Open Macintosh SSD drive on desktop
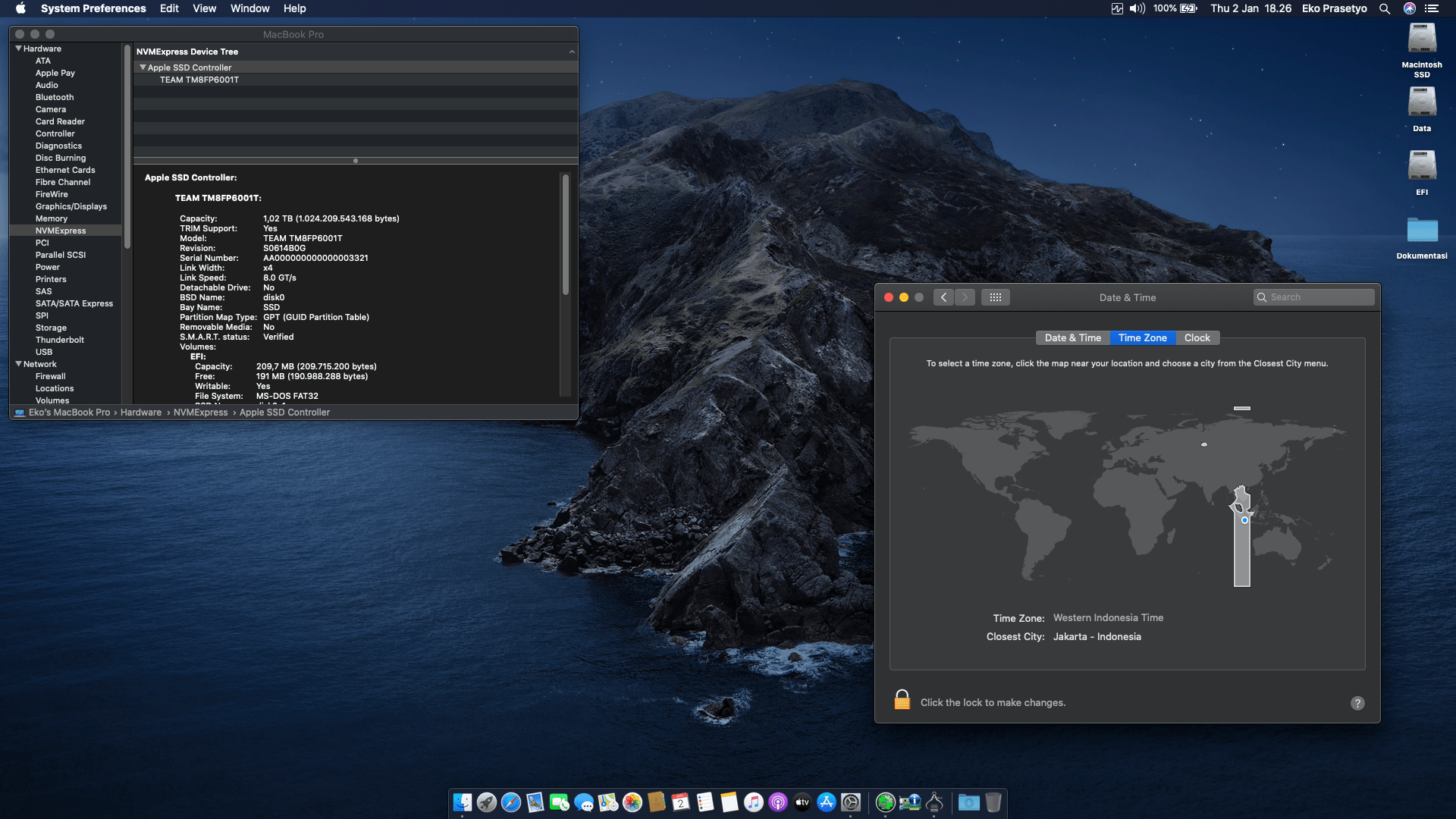 tap(1422, 50)
